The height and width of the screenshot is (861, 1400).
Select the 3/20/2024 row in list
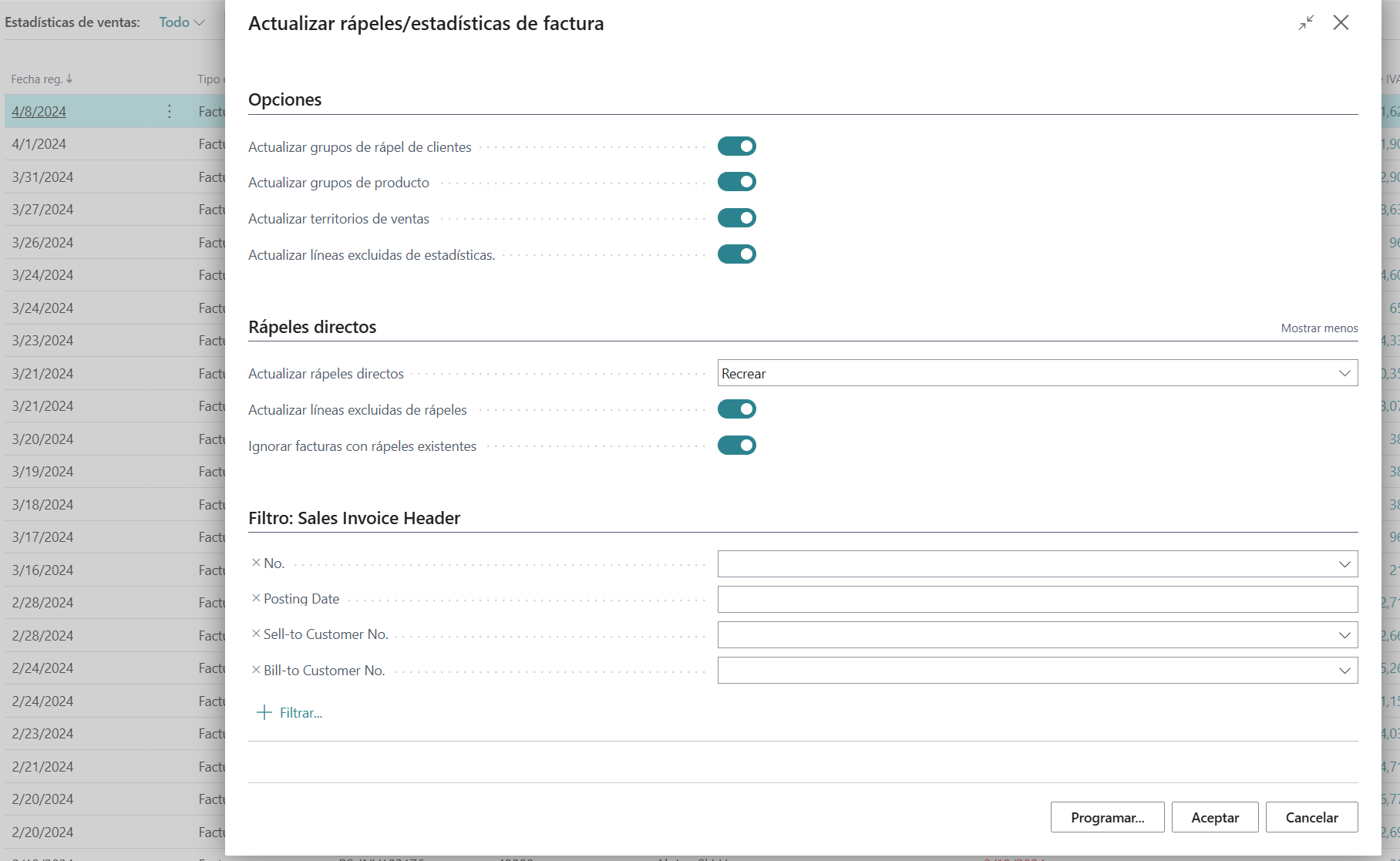coord(115,439)
